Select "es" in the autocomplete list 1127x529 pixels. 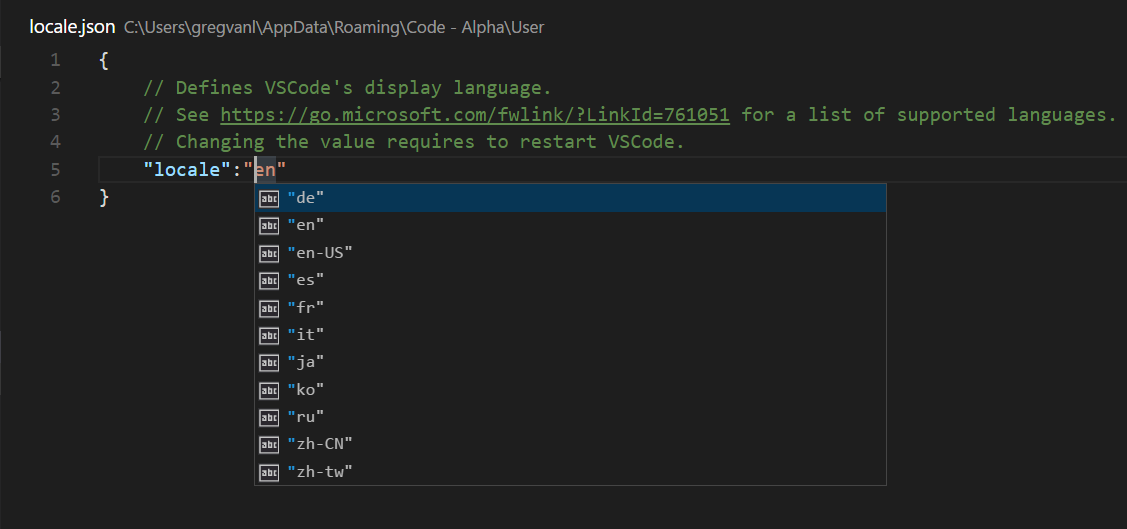click(x=571, y=280)
